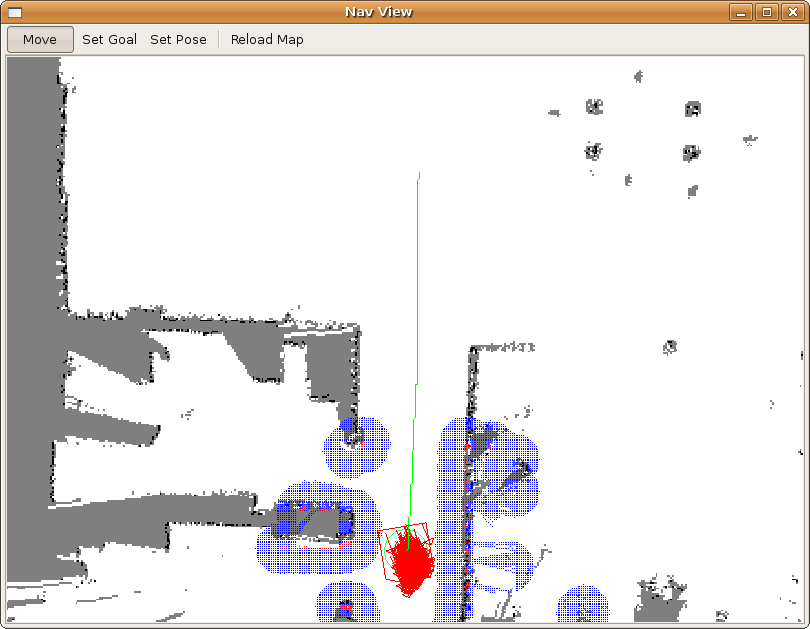
Task: Click the blue obstacle circle at bottom right
Action: pyautogui.click(x=583, y=607)
